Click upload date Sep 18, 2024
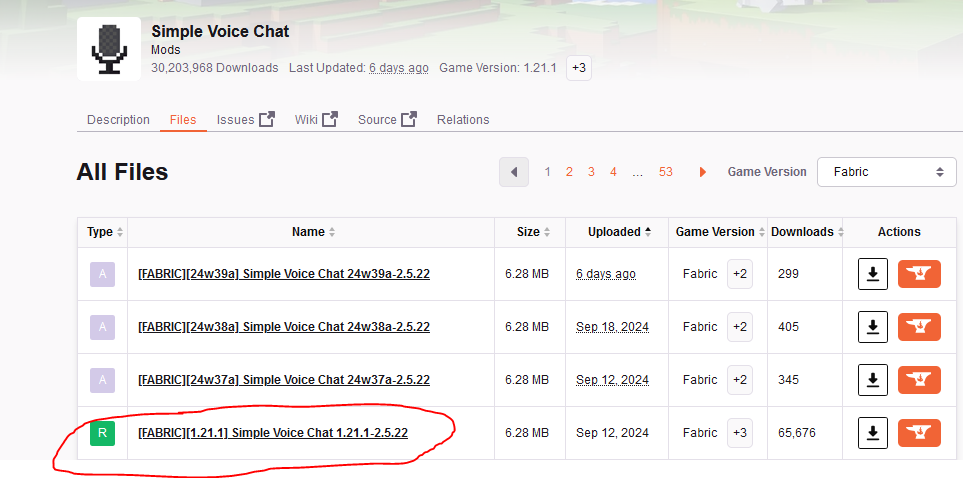This screenshot has width=963, height=478. (612, 327)
